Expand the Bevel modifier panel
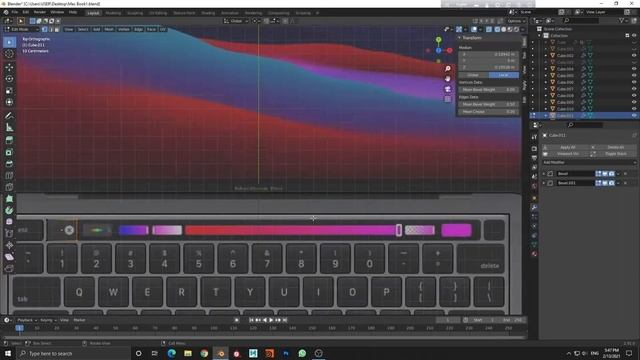640x360 pixels. 544,174
